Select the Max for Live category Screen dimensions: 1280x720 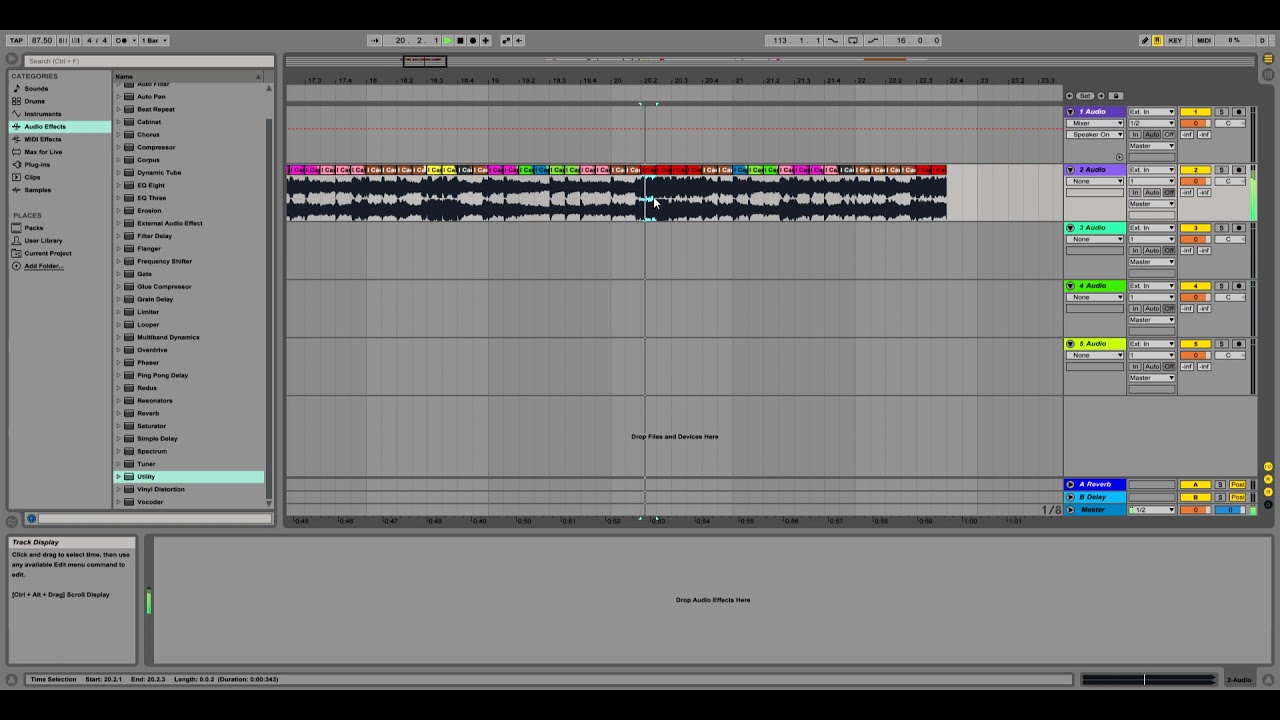(43, 152)
